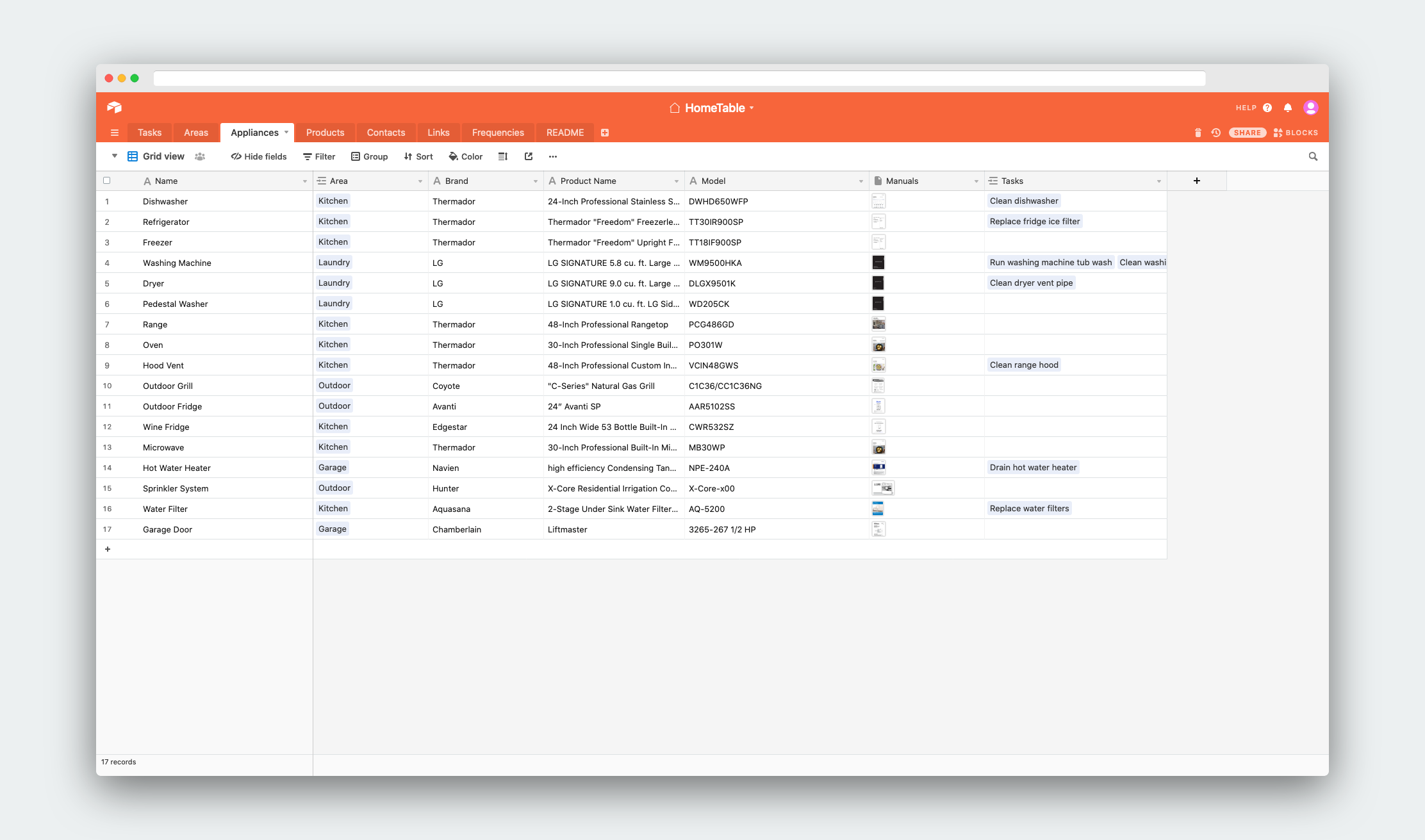Screen dimensions: 1425x840
Task: Add a new record row plus
Action: click(108, 549)
